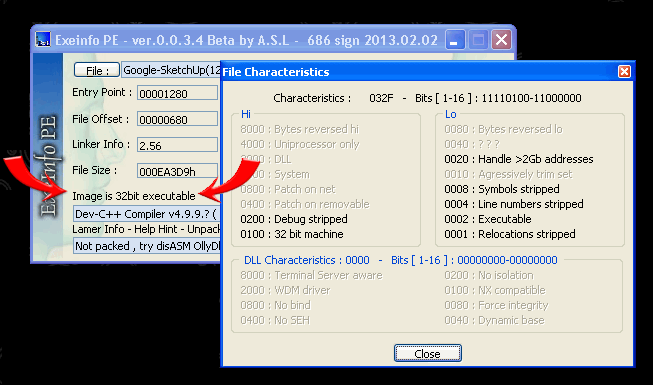The height and width of the screenshot is (385, 653).
Task: Click '8000 : Terminal Server aware' entry
Action: tap(311, 275)
